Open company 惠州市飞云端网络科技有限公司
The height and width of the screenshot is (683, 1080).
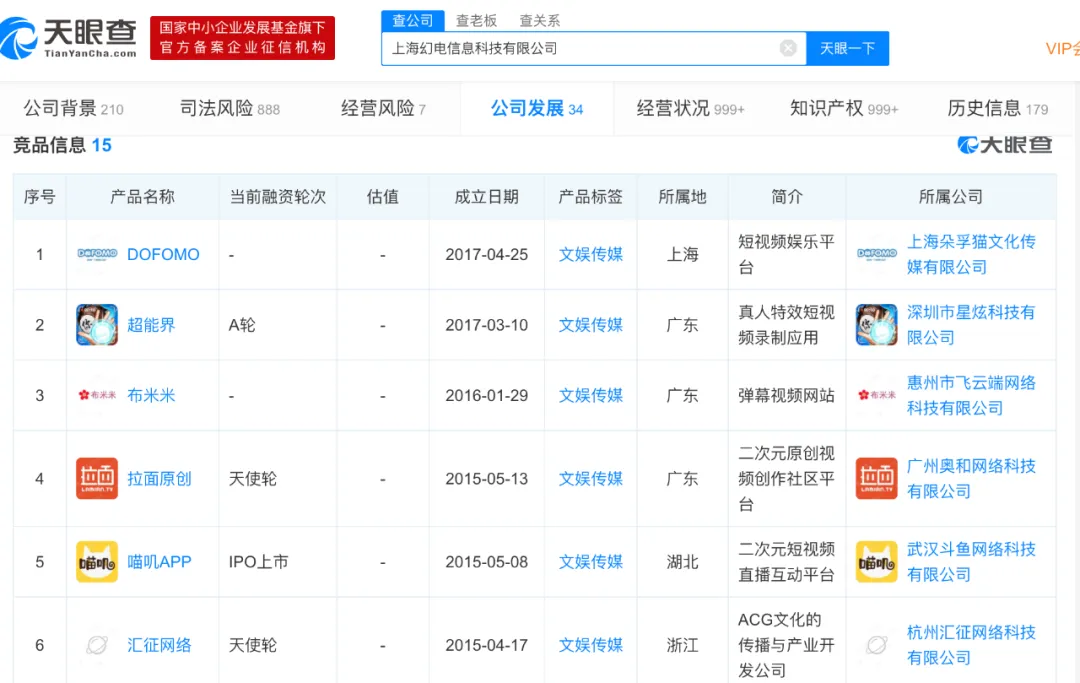click(971, 395)
